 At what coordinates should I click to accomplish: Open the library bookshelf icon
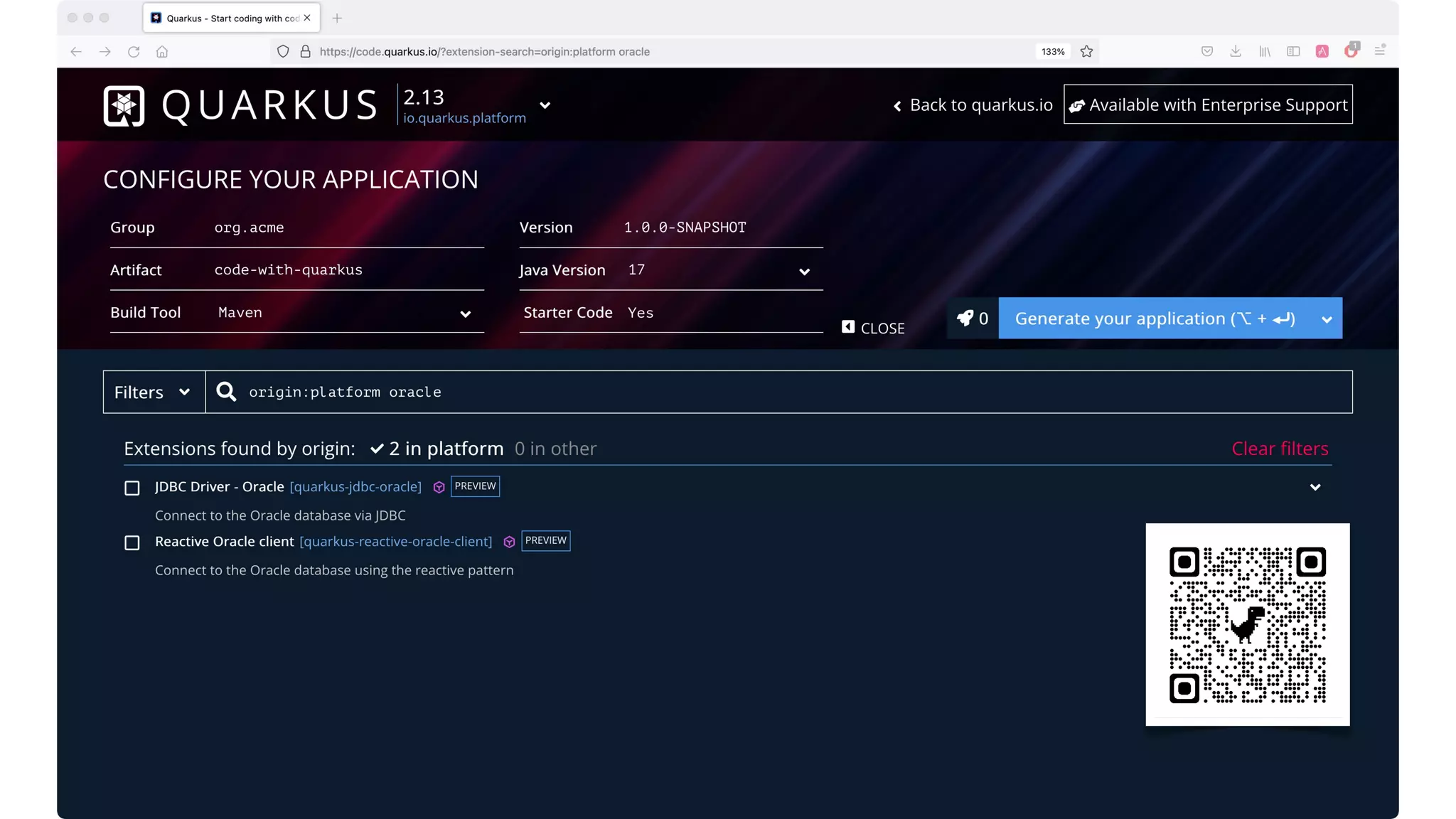[1265, 51]
